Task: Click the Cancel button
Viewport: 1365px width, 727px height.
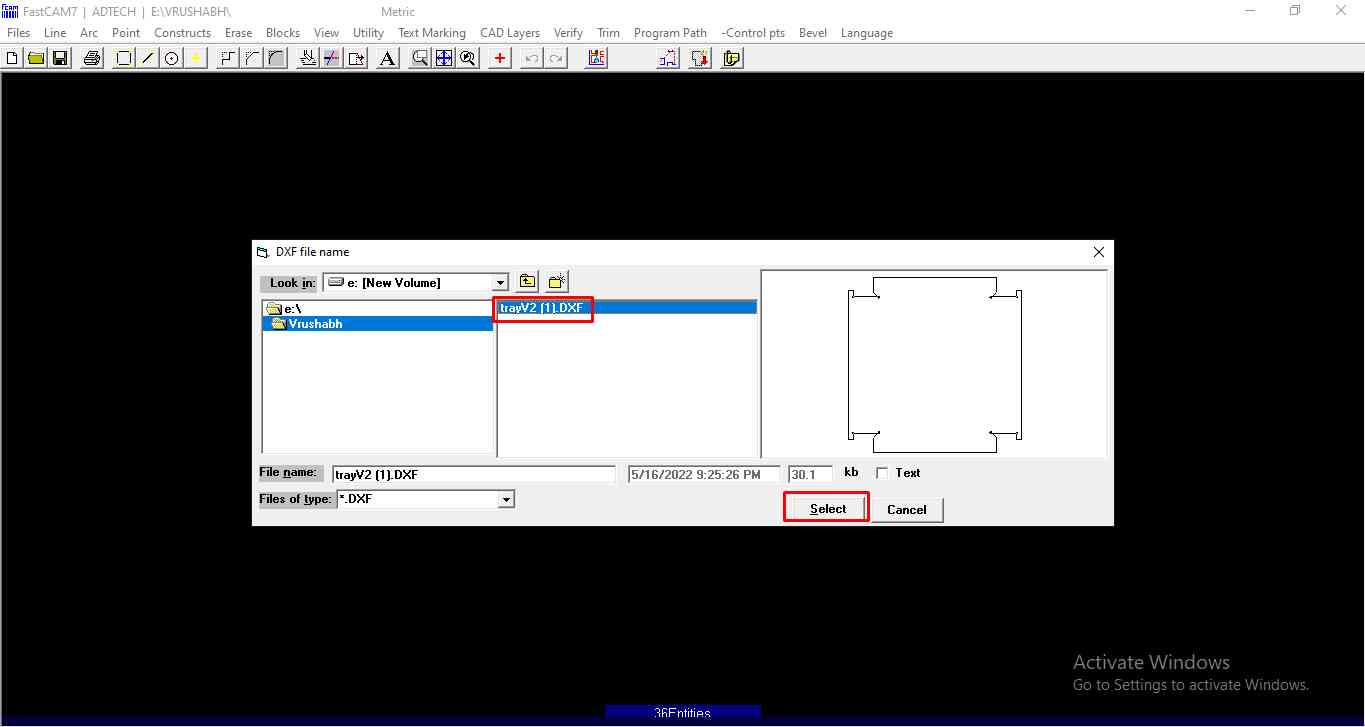Action: pos(907,510)
